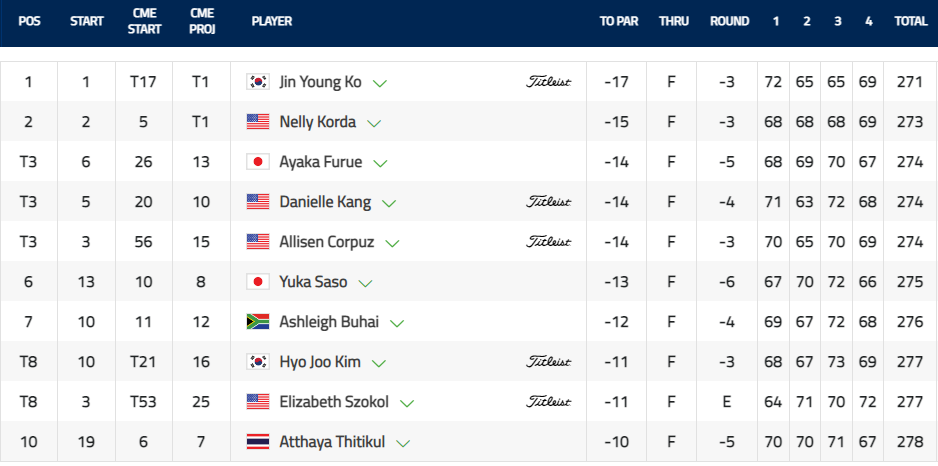The image size is (938, 466).
Task: Sort by the TO PAR column header
Action: point(619,22)
